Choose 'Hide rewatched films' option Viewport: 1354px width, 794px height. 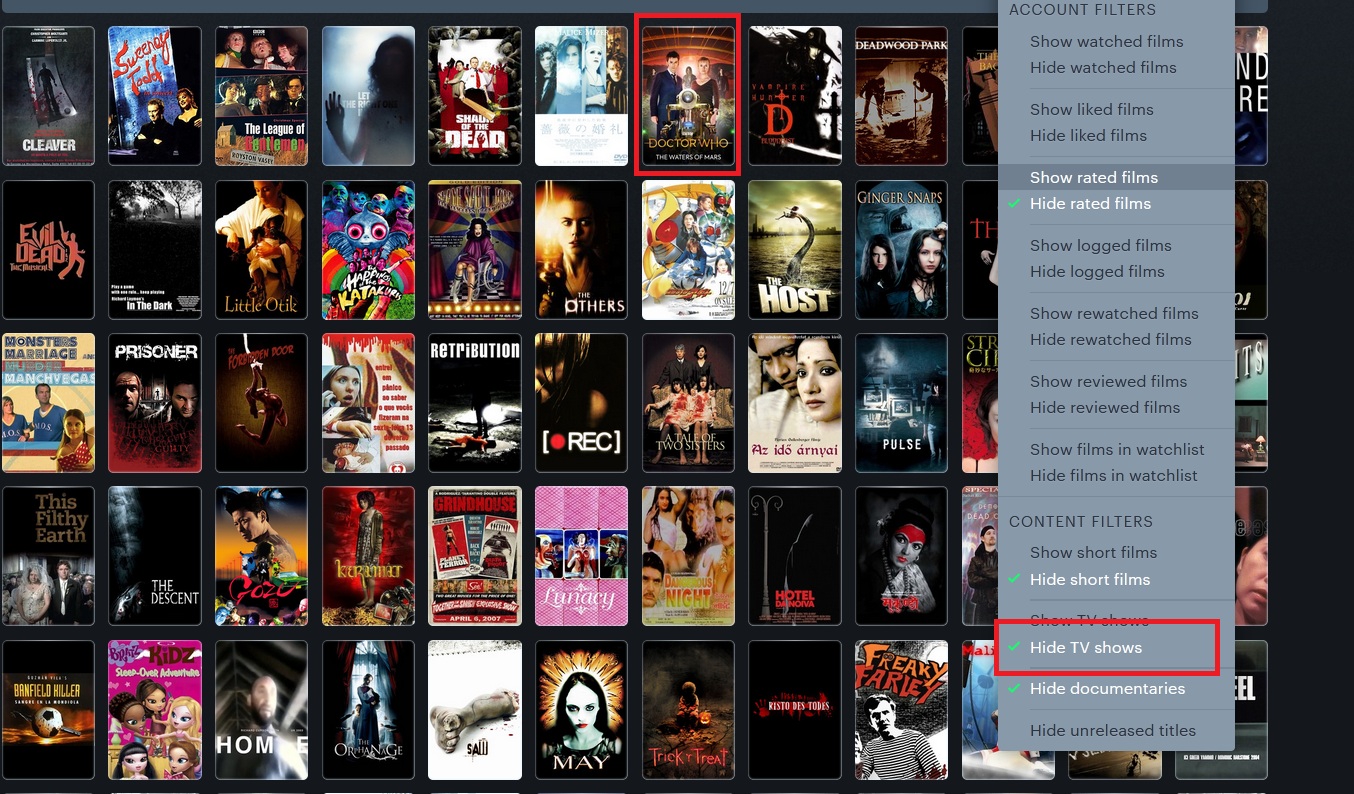coord(1111,339)
